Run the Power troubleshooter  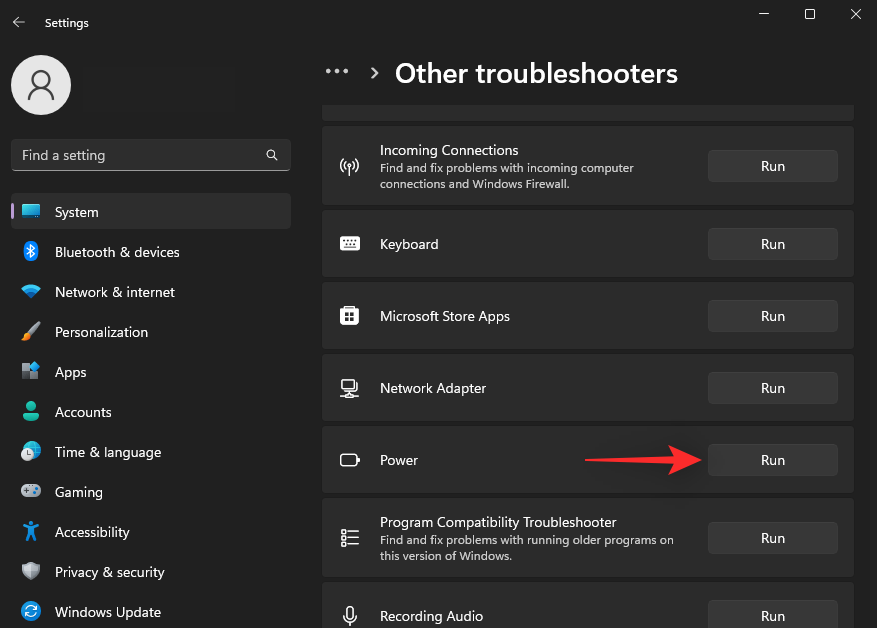click(772, 460)
